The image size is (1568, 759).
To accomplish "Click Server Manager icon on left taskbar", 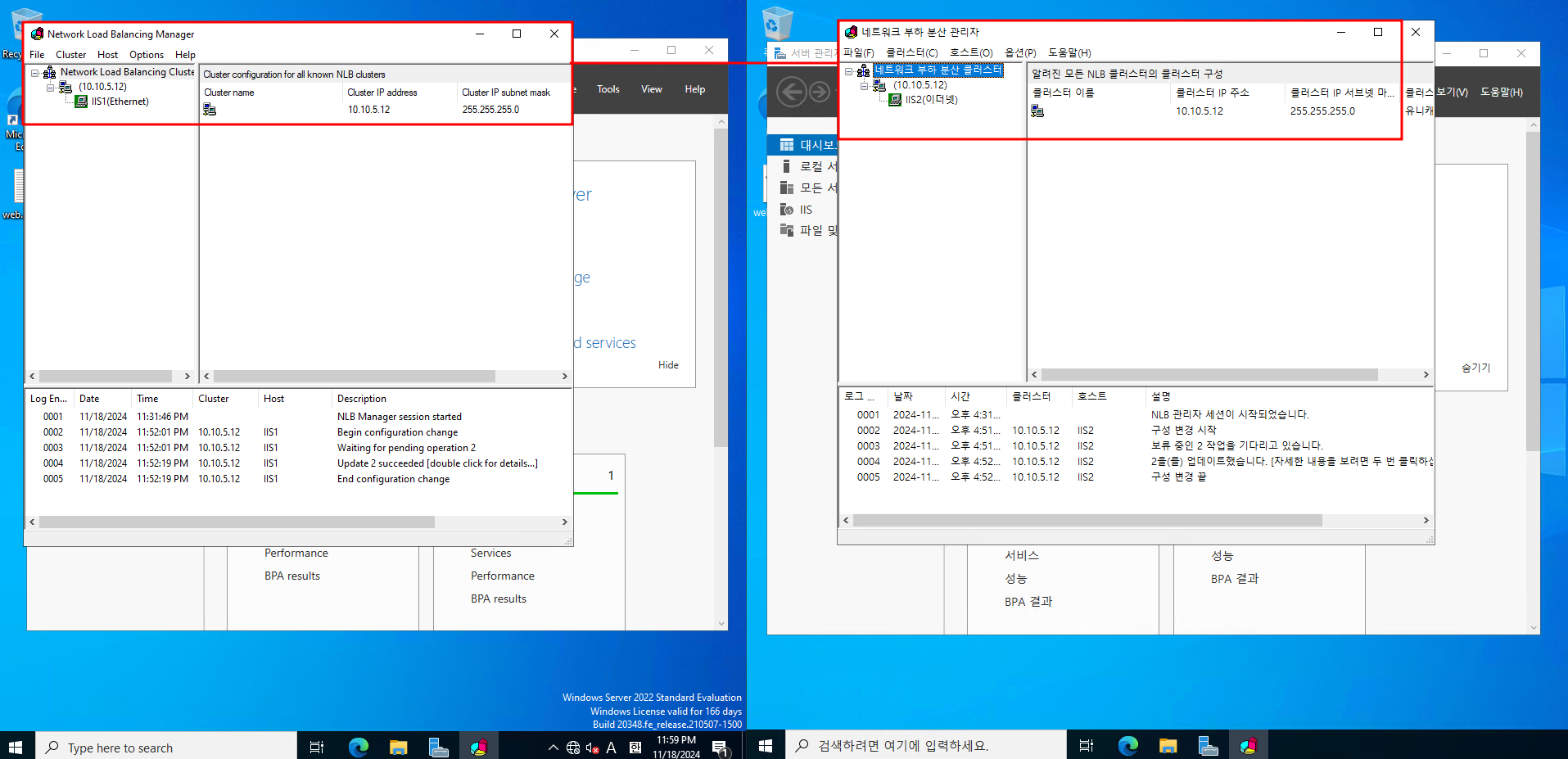I will 438,747.
